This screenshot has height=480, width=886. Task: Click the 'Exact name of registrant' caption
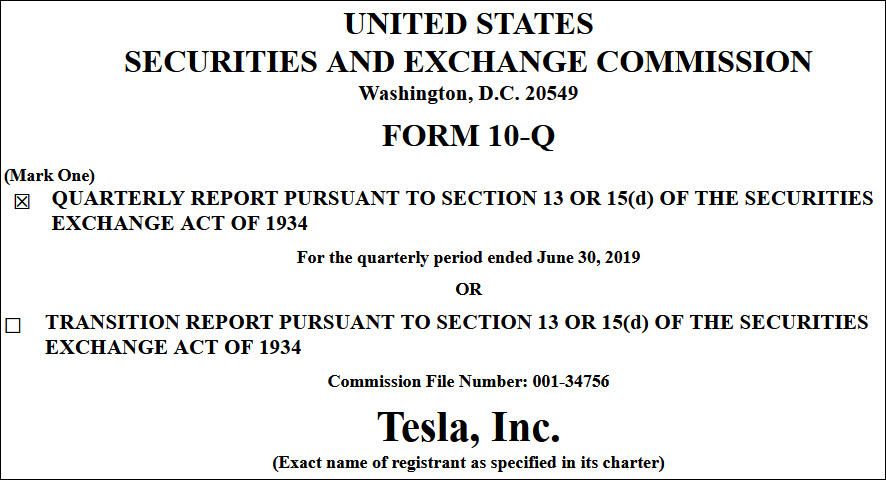468,463
